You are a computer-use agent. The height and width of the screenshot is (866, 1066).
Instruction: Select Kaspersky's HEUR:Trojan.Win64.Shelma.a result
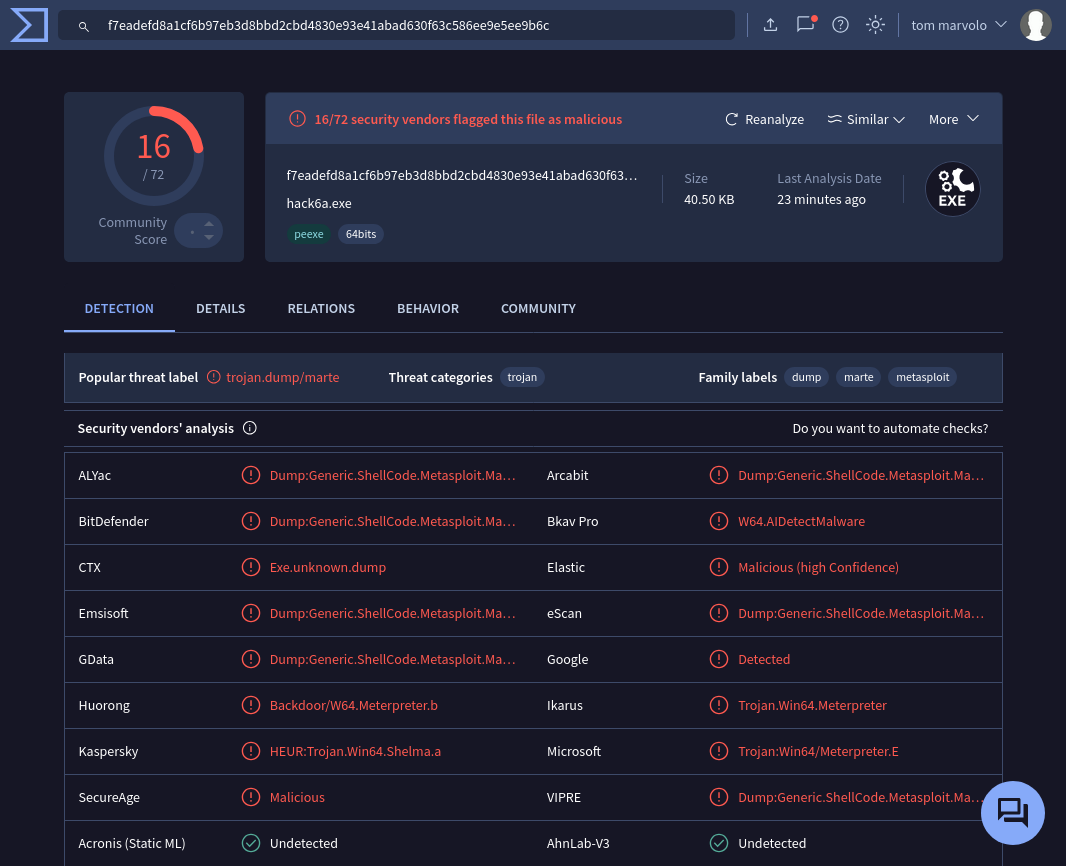355,751
